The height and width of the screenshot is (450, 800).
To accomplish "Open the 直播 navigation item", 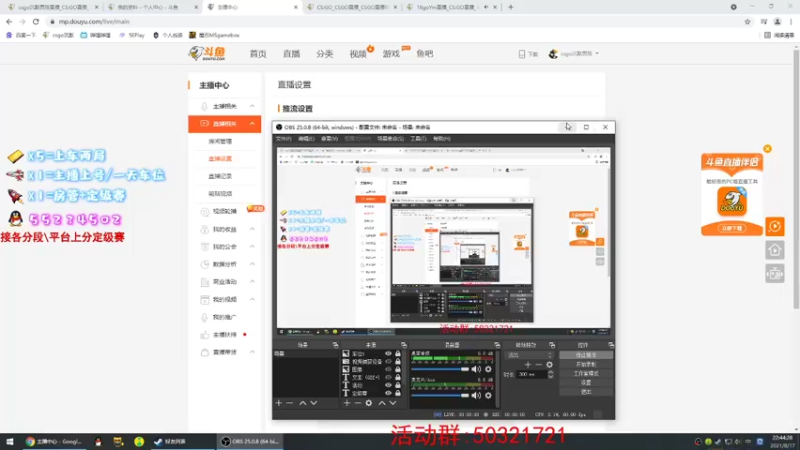I will click(x=291, y=54).
